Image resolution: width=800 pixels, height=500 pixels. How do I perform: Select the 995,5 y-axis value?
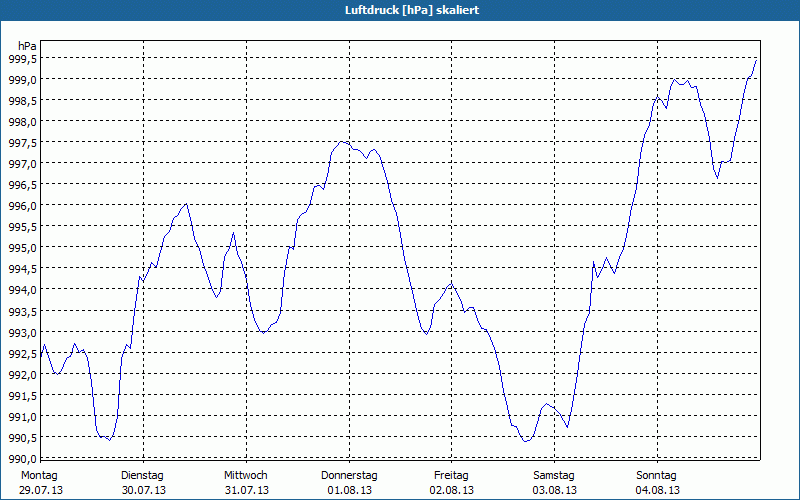[22, 227]
